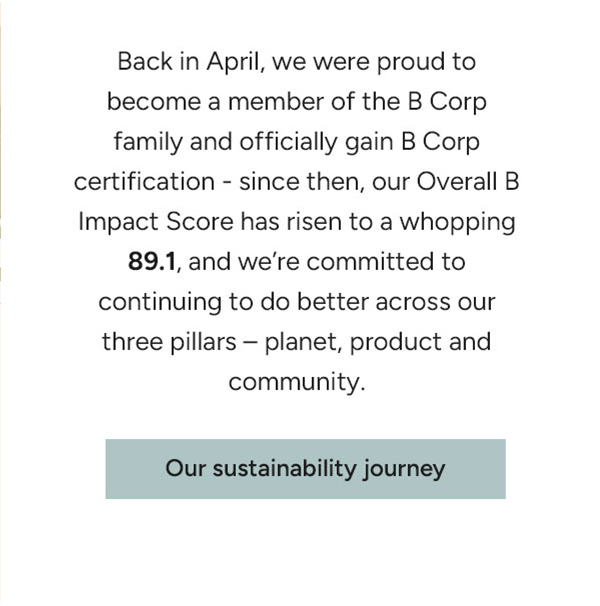Click the words 'continuing to do better'
The image size is (600, 606).
click(234, 302)
